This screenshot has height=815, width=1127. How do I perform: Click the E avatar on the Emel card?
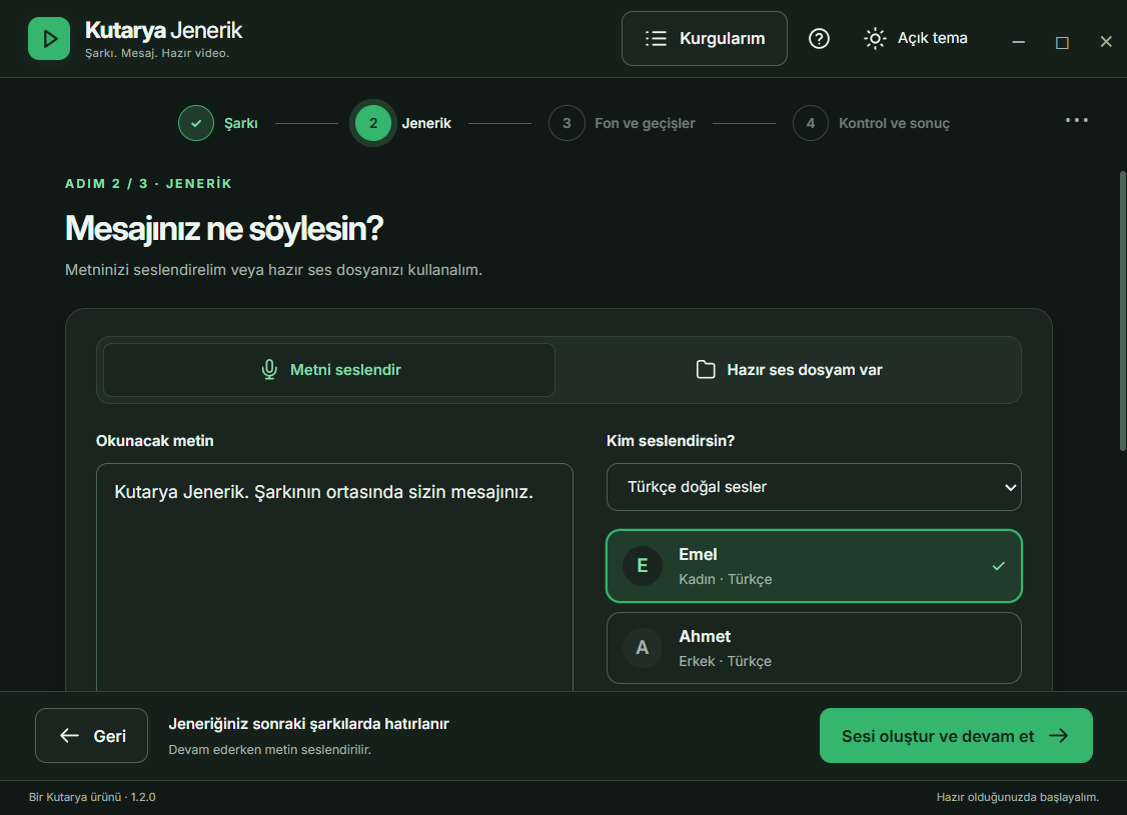[x=642, y=566]
